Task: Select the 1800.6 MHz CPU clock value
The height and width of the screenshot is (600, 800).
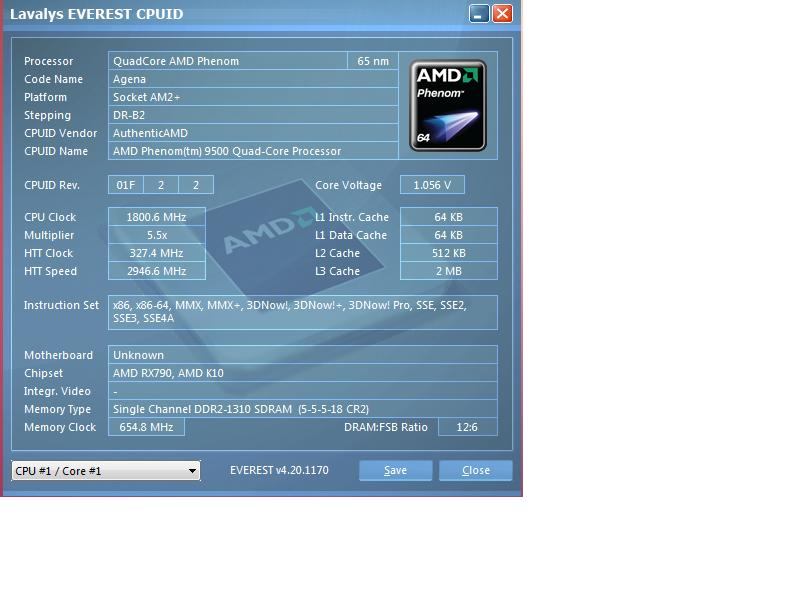Action: [x=157, y=217]
